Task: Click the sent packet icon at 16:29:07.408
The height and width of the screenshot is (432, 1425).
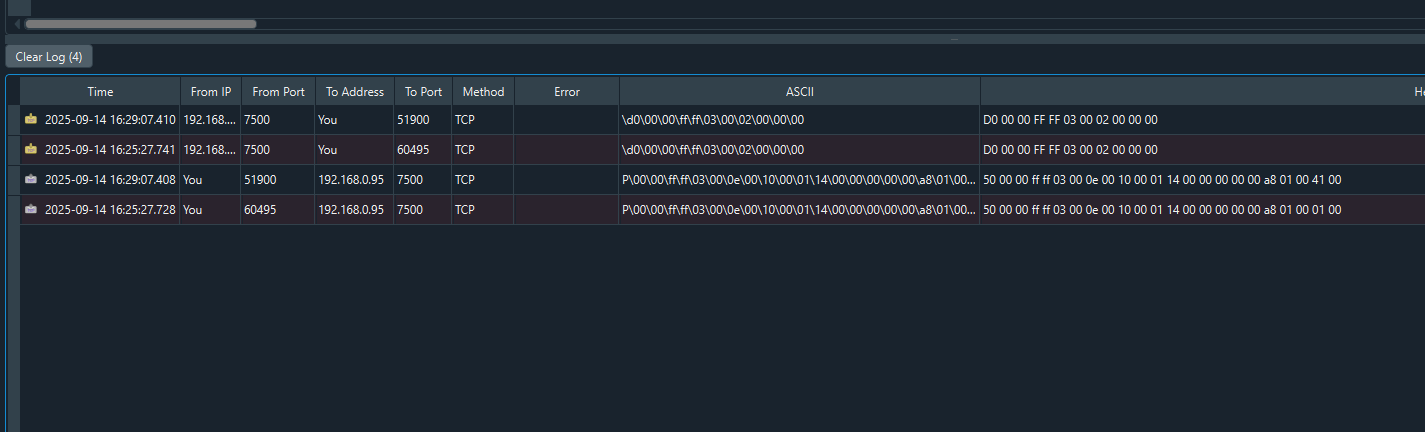Action: point(31,180)
